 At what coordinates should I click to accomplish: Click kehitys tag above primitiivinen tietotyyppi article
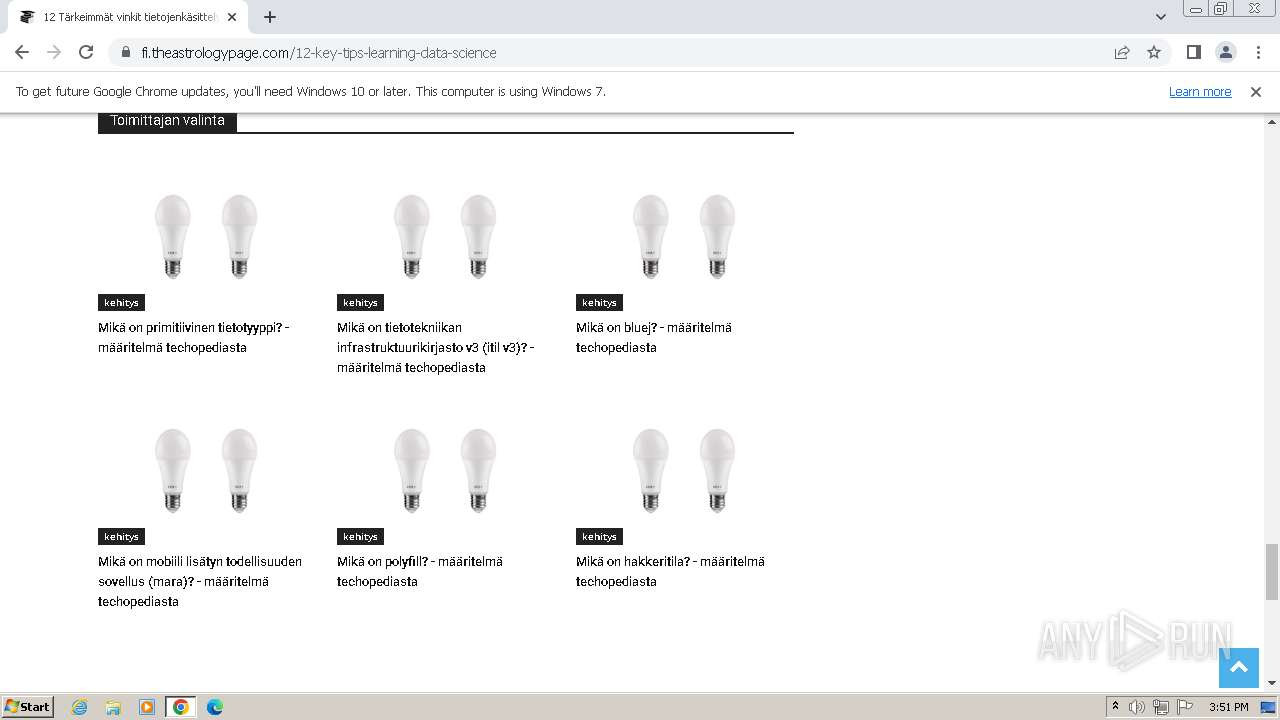click(121, 302)
